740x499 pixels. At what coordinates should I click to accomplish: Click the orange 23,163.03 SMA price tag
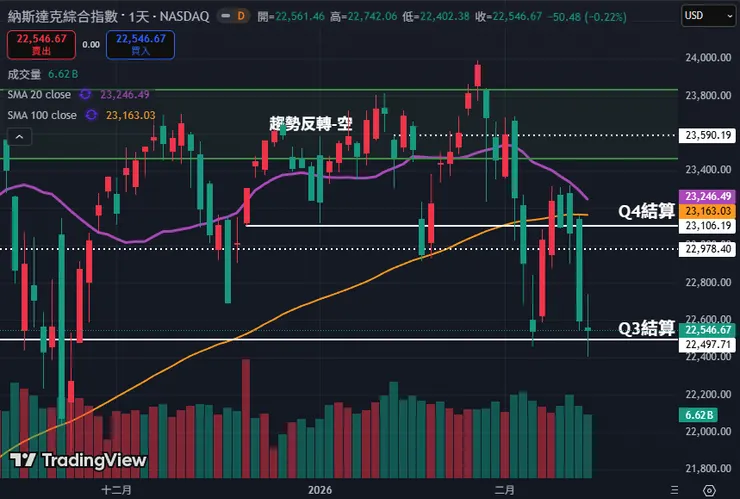coord(708,211)
